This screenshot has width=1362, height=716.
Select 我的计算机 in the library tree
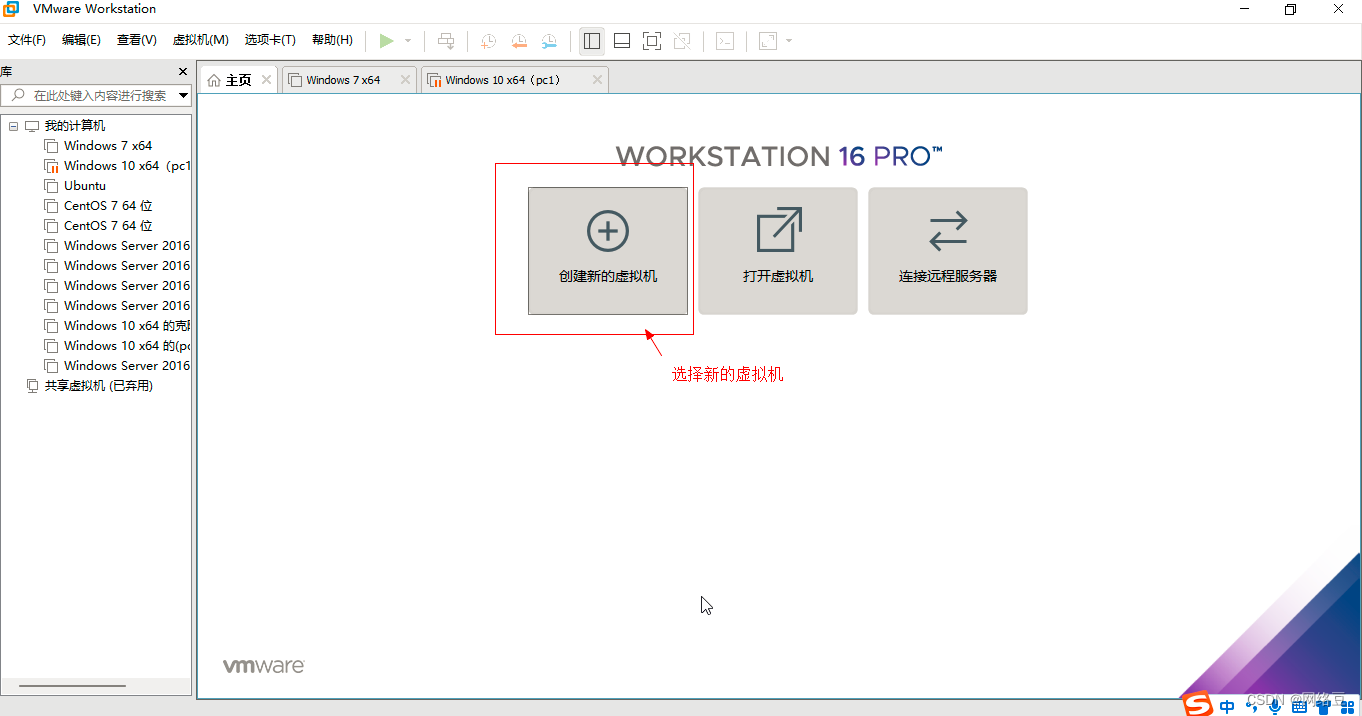[74, 126]
